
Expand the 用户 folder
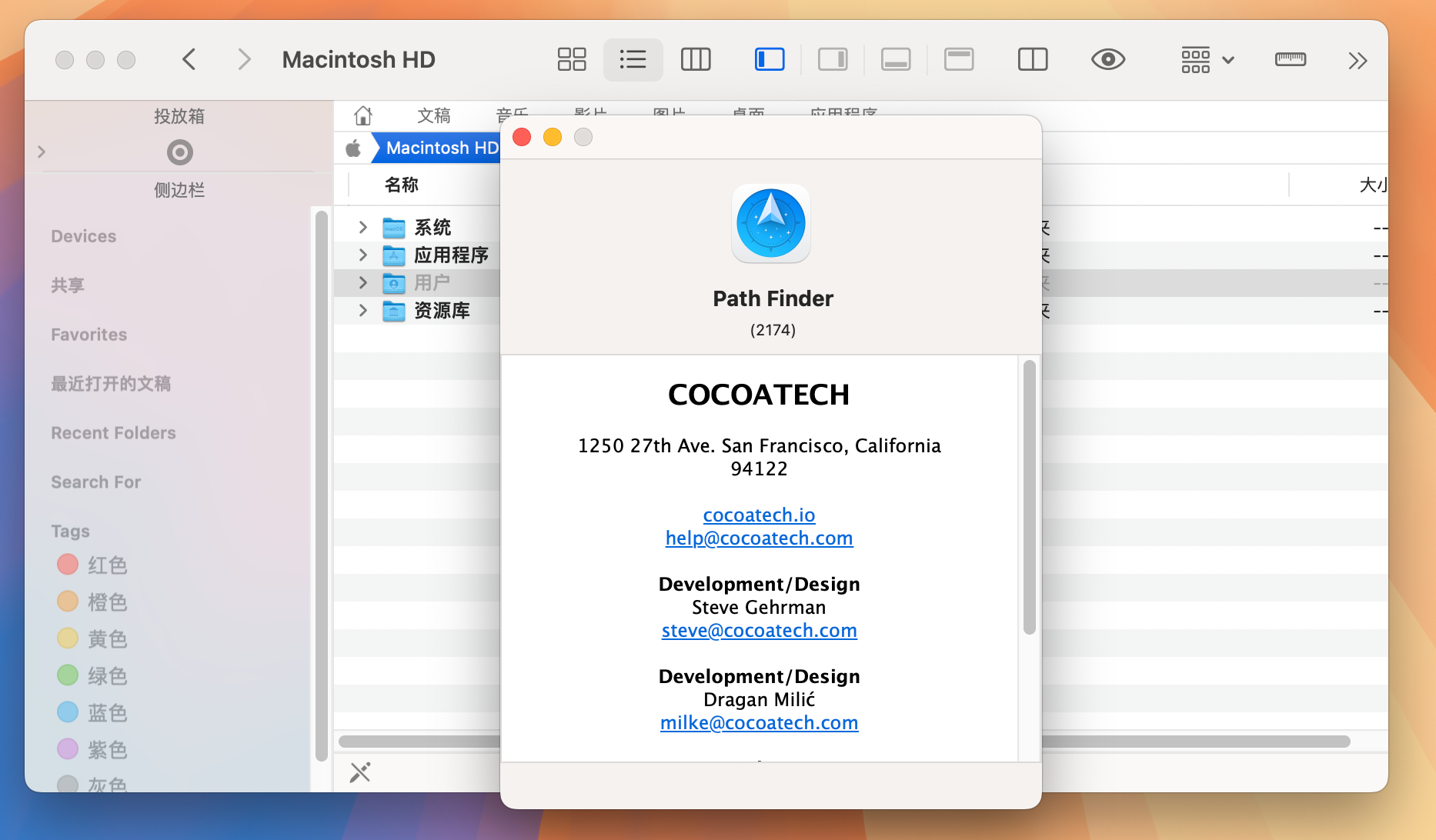pyautogui.click(x=362, y=283)
